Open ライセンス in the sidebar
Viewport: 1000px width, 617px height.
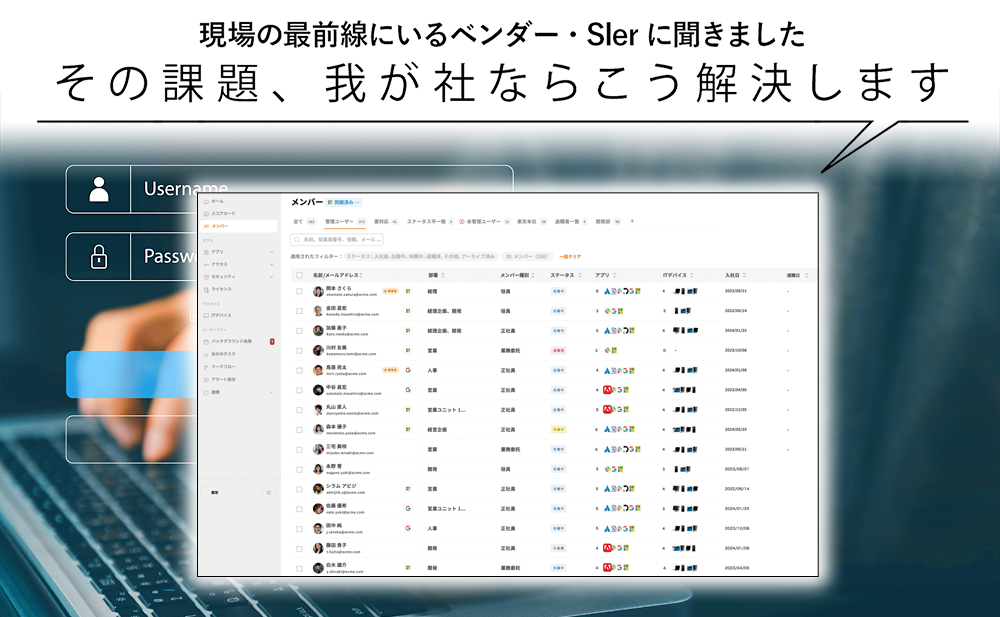221,289
